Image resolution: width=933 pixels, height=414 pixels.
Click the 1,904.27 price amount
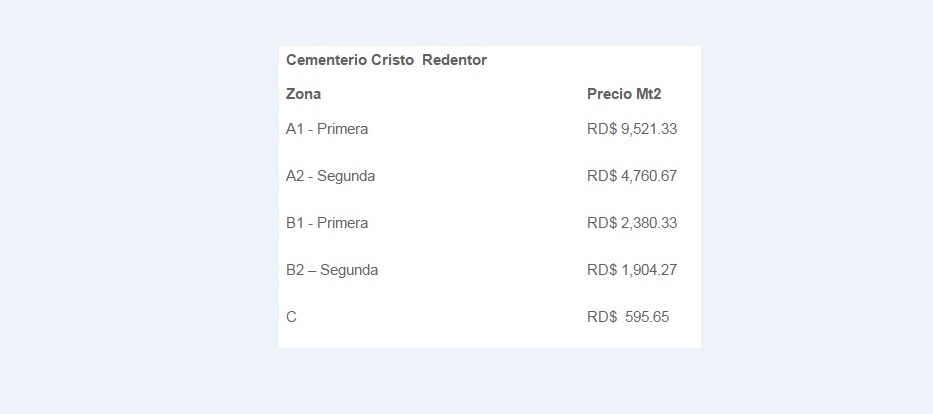[x=649, y=270]
